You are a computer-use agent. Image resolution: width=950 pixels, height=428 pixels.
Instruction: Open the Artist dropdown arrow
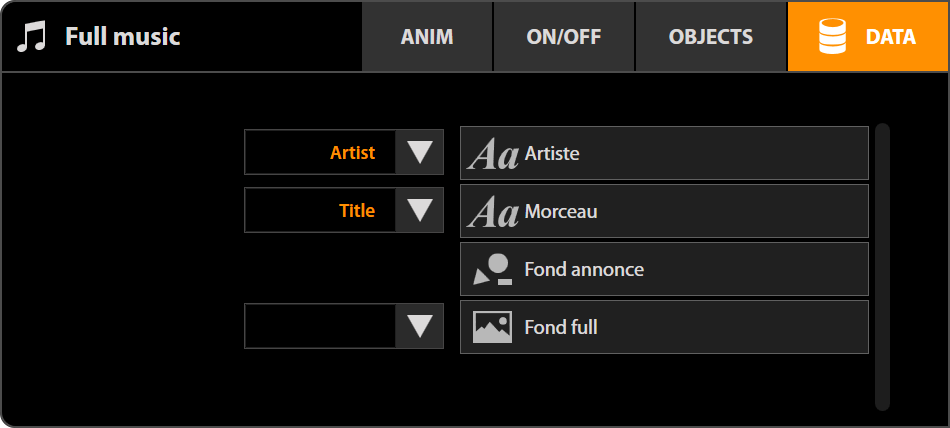point(420,153)
